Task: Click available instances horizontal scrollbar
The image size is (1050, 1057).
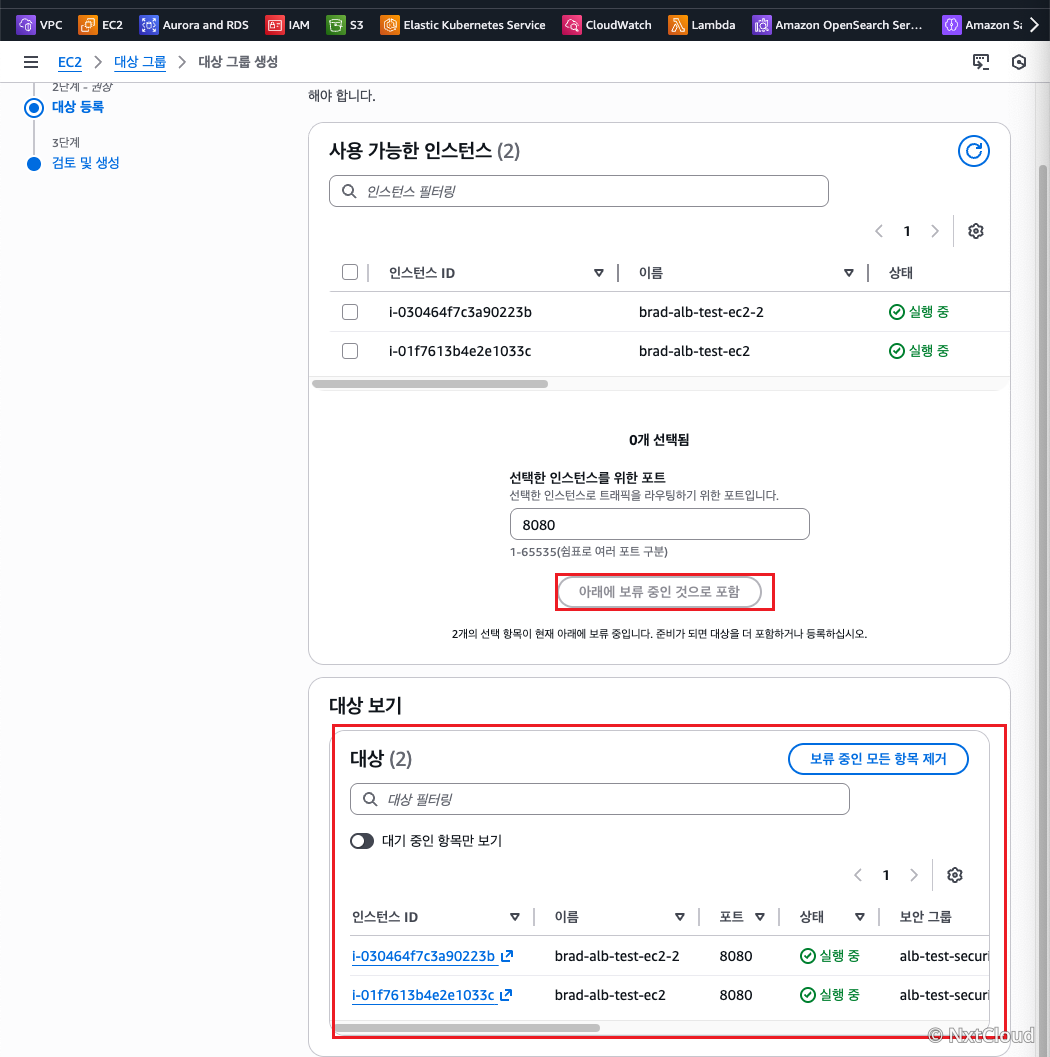Action: coord(430,384)
